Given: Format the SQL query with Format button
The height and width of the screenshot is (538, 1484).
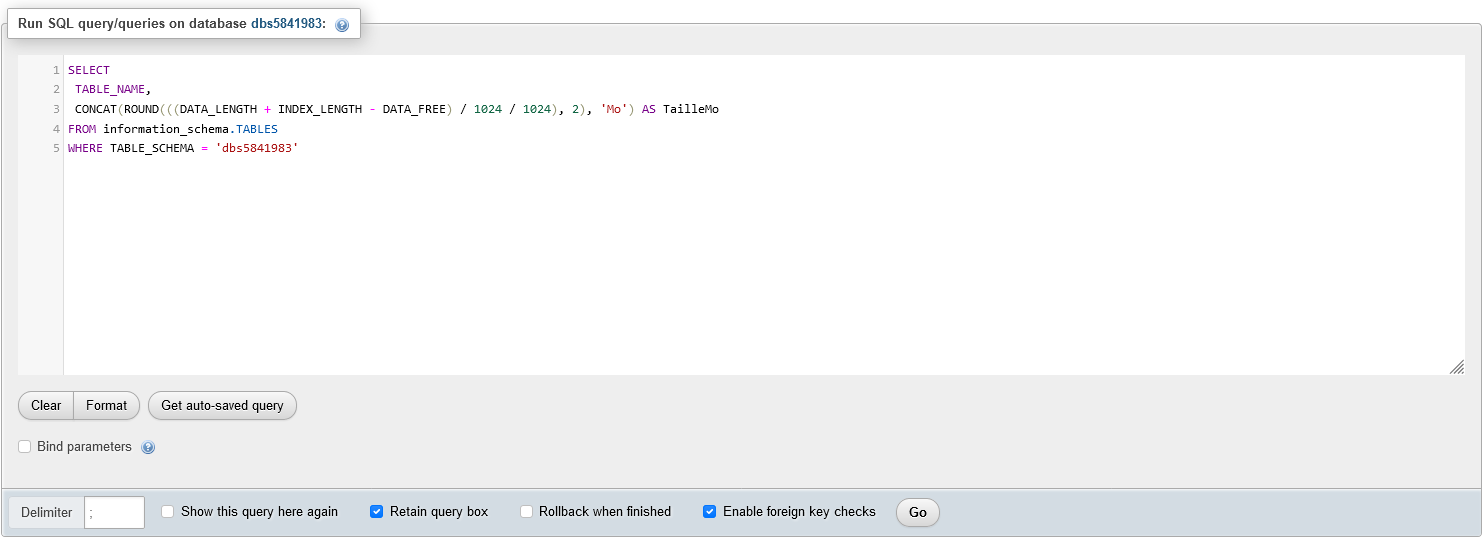Looking at the screenshot, I should pos(106,406).
